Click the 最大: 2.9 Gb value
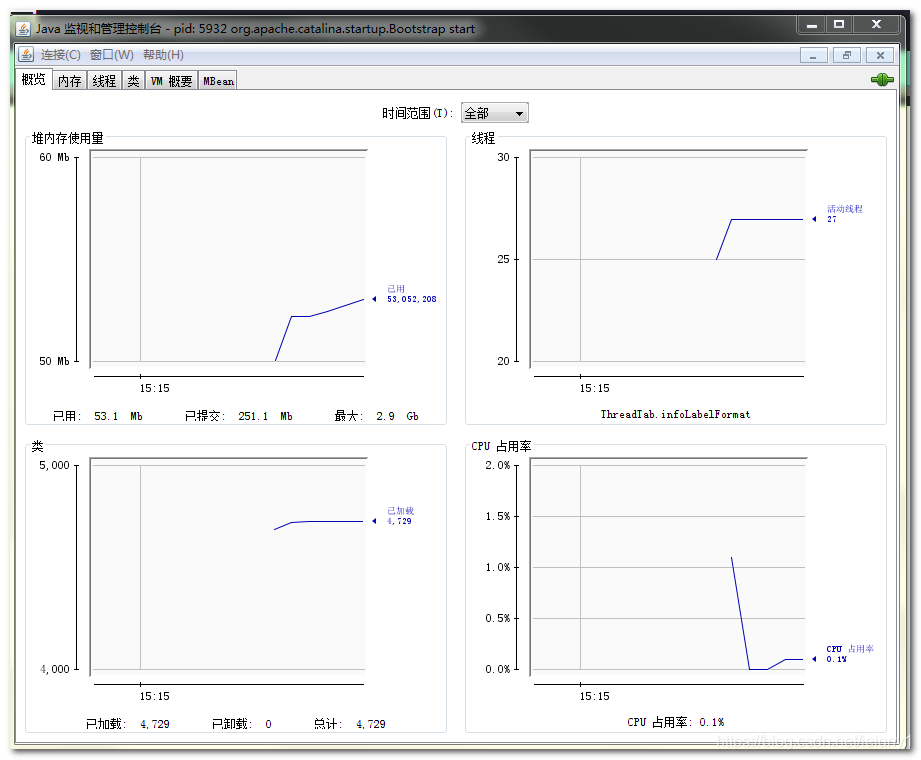Screen dimensions: 921x760 (377, 416)
